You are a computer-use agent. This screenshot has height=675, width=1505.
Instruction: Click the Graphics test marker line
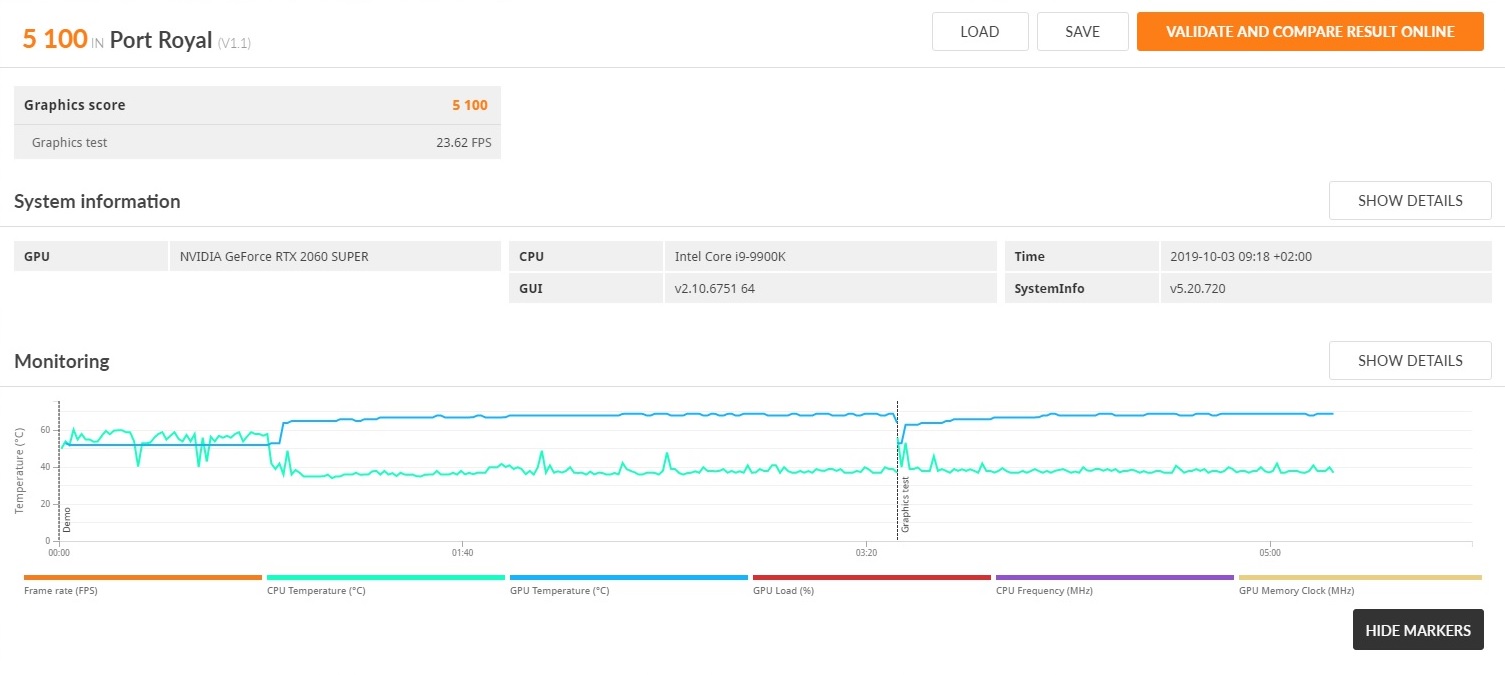click(x=897, y=470)
